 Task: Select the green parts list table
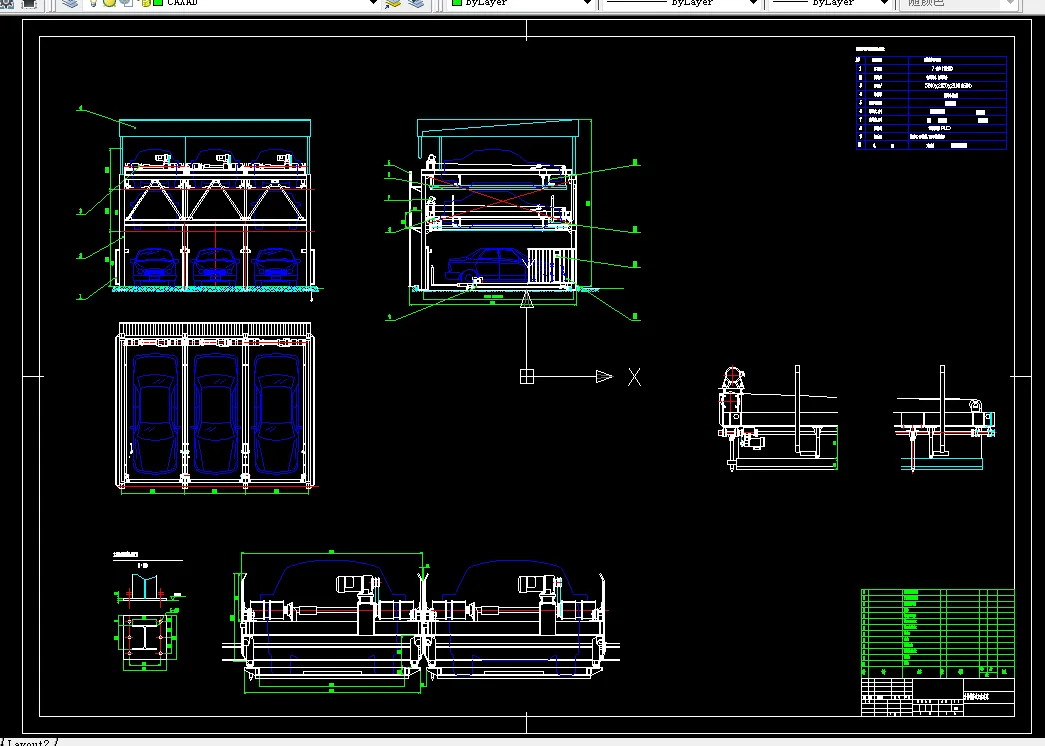click(x=938, y=633)
